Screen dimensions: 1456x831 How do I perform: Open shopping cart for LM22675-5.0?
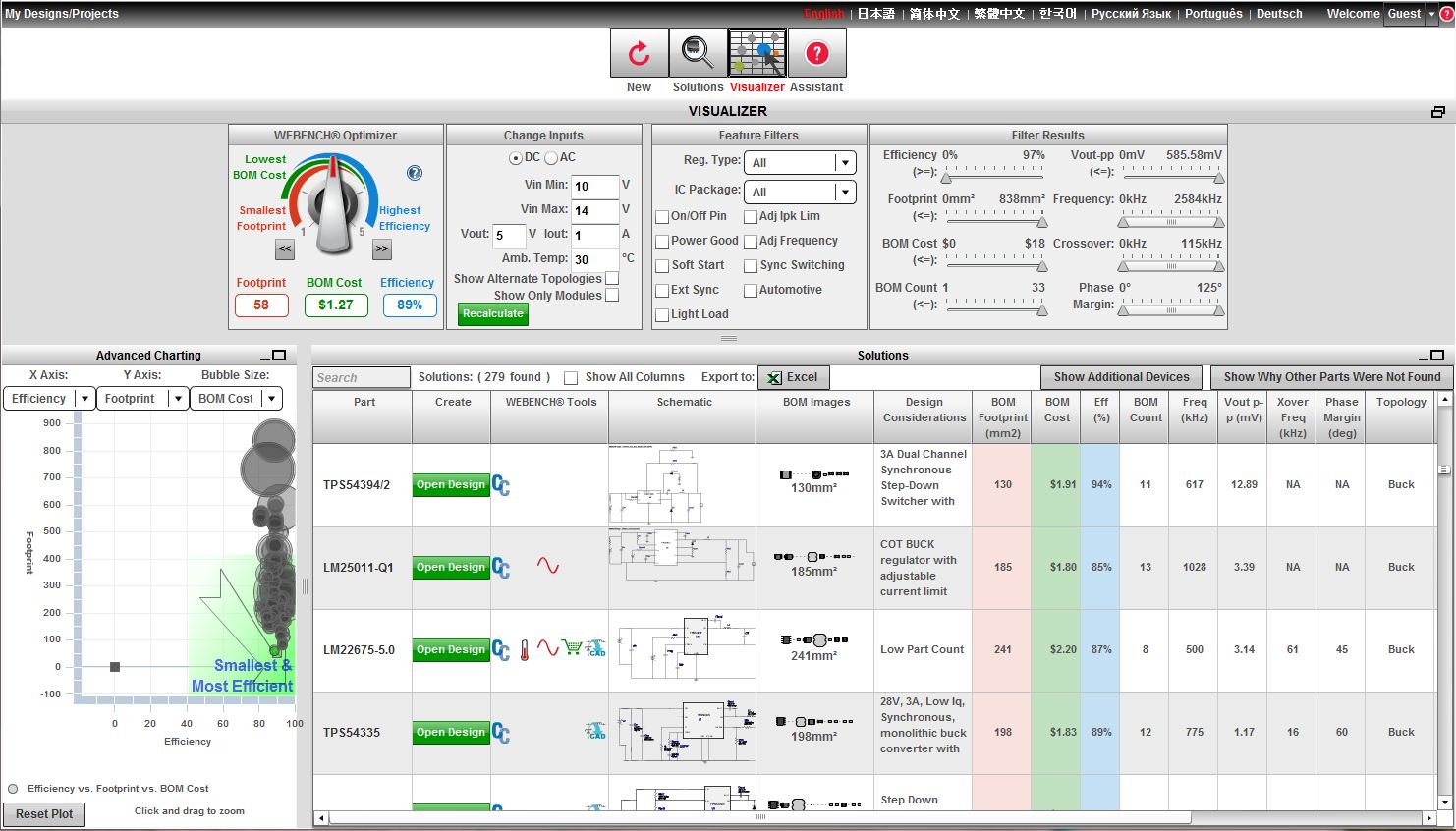point(573,648)
